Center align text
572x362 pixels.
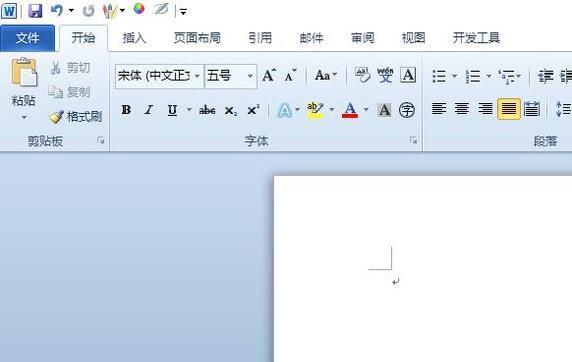pos(462,109)
